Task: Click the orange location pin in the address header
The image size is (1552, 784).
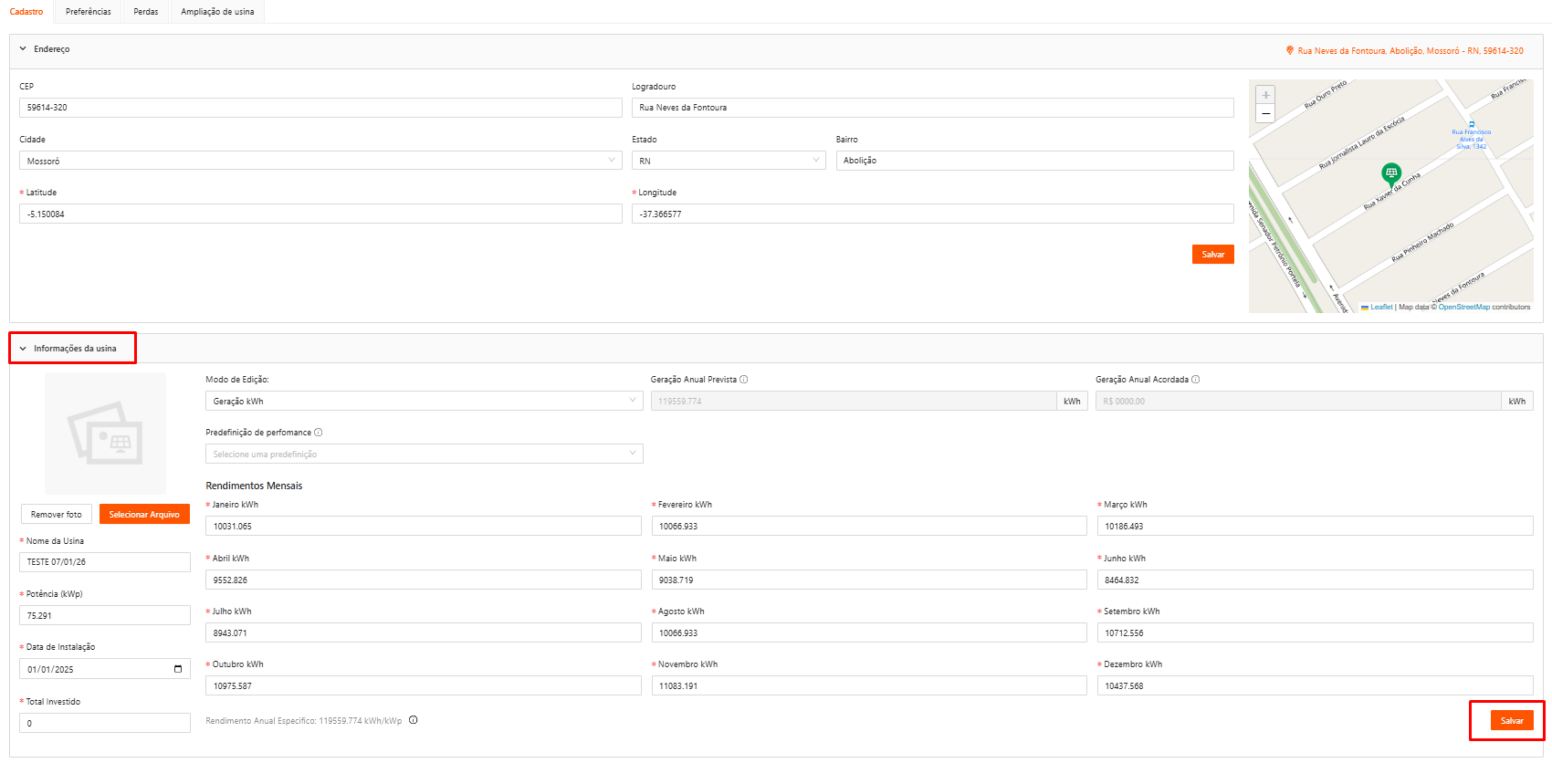Action: pyautogui.click(x=1290, y=50)
